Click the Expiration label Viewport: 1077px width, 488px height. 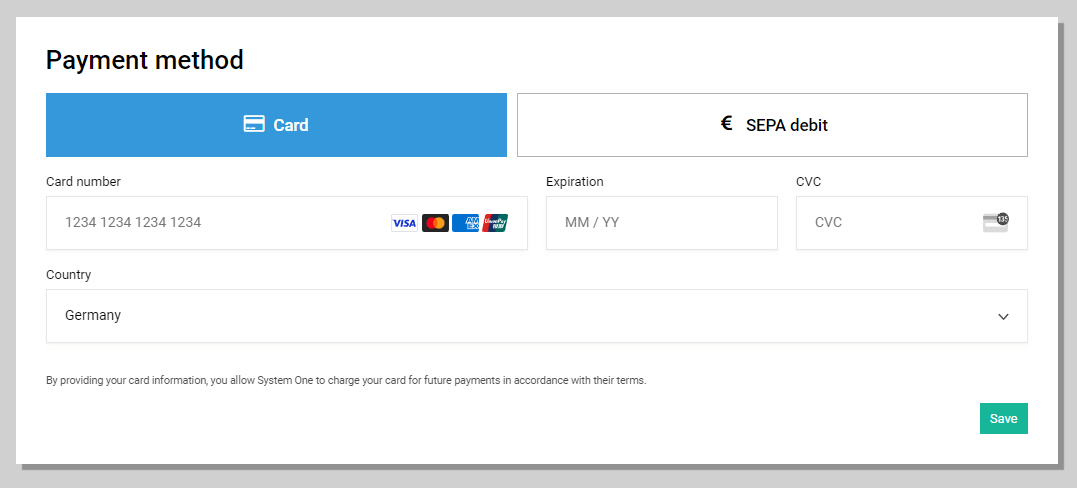click(575, 181)
